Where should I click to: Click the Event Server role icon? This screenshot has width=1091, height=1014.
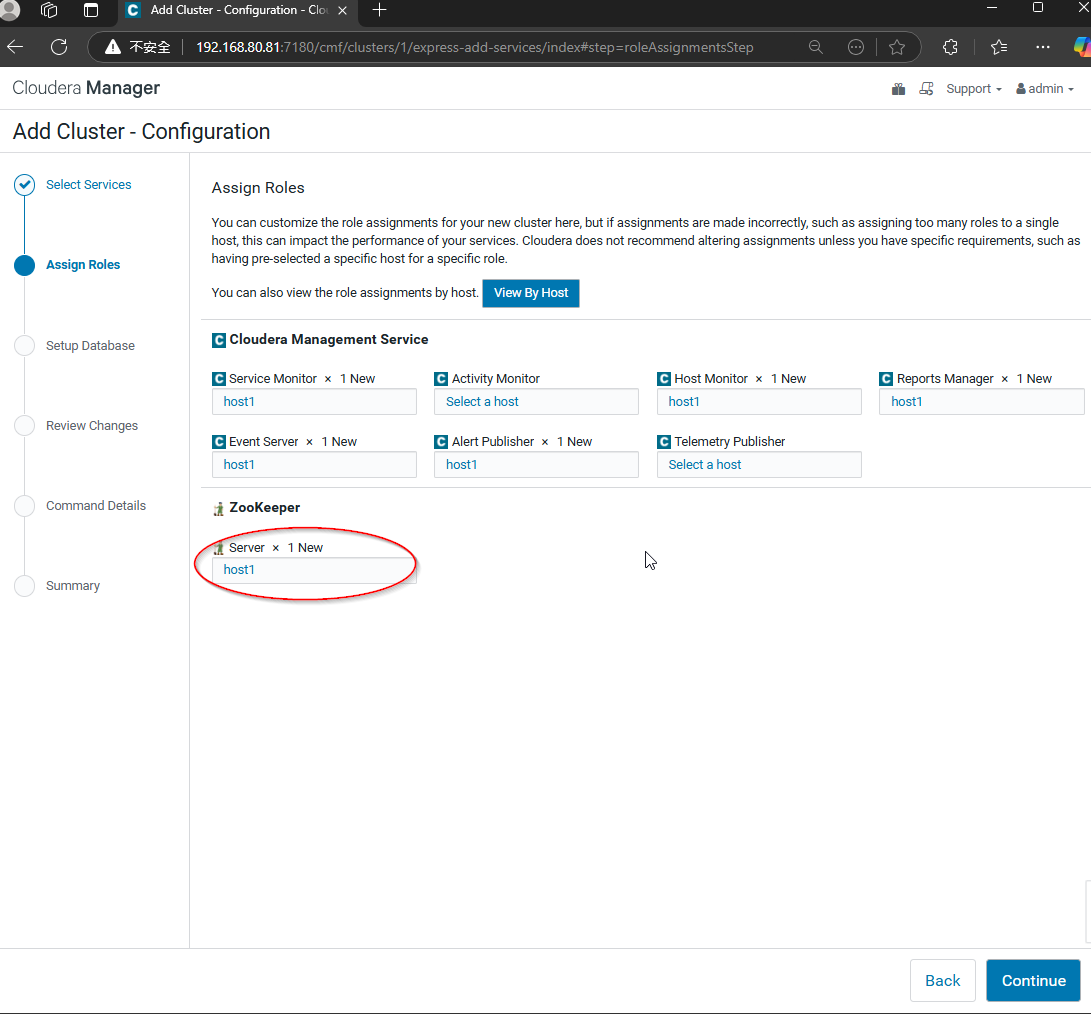(218, 442)
